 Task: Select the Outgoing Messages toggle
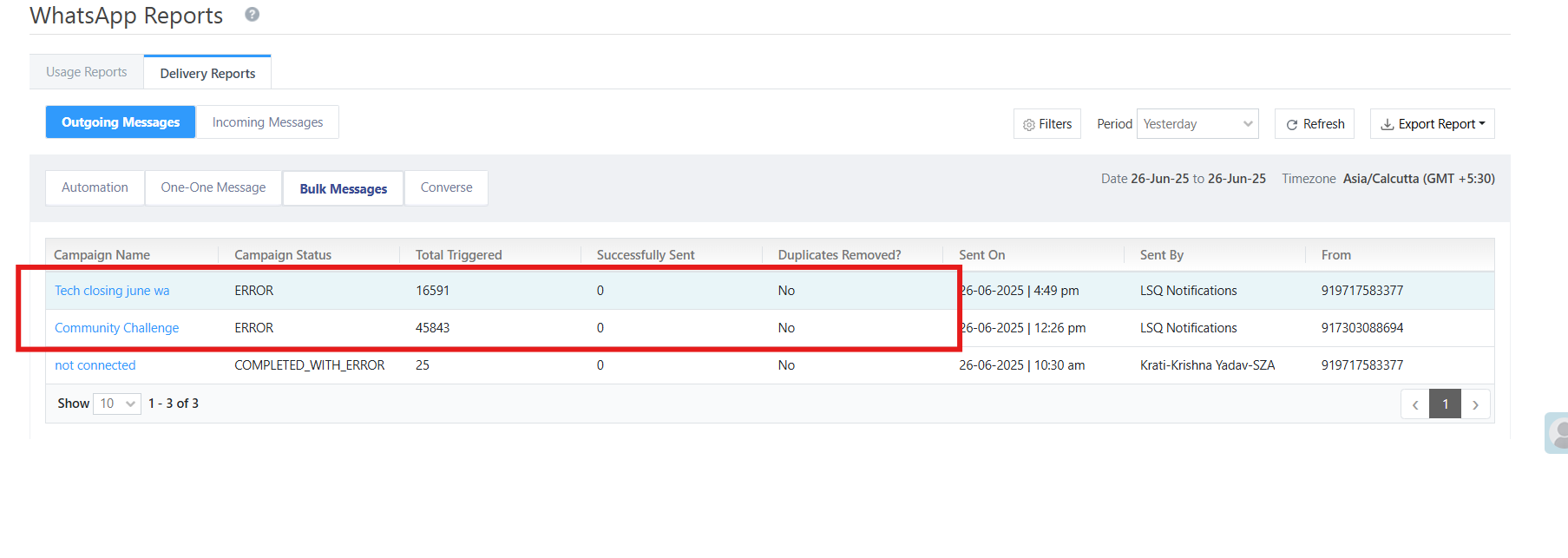coord(121,122)
